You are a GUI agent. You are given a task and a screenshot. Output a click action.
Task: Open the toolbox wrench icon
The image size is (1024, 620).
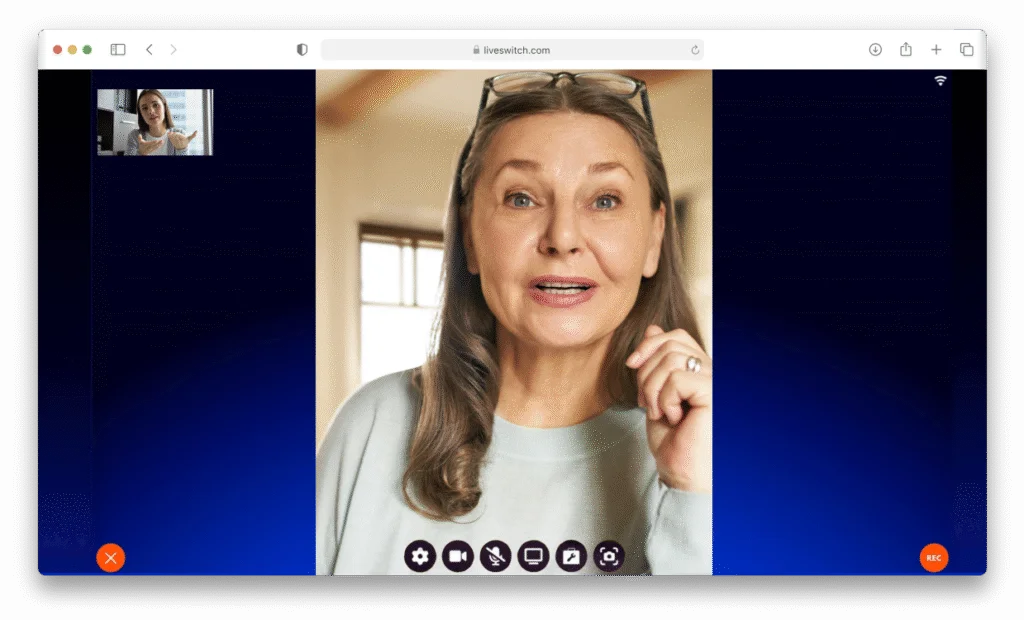pos(571,557)
